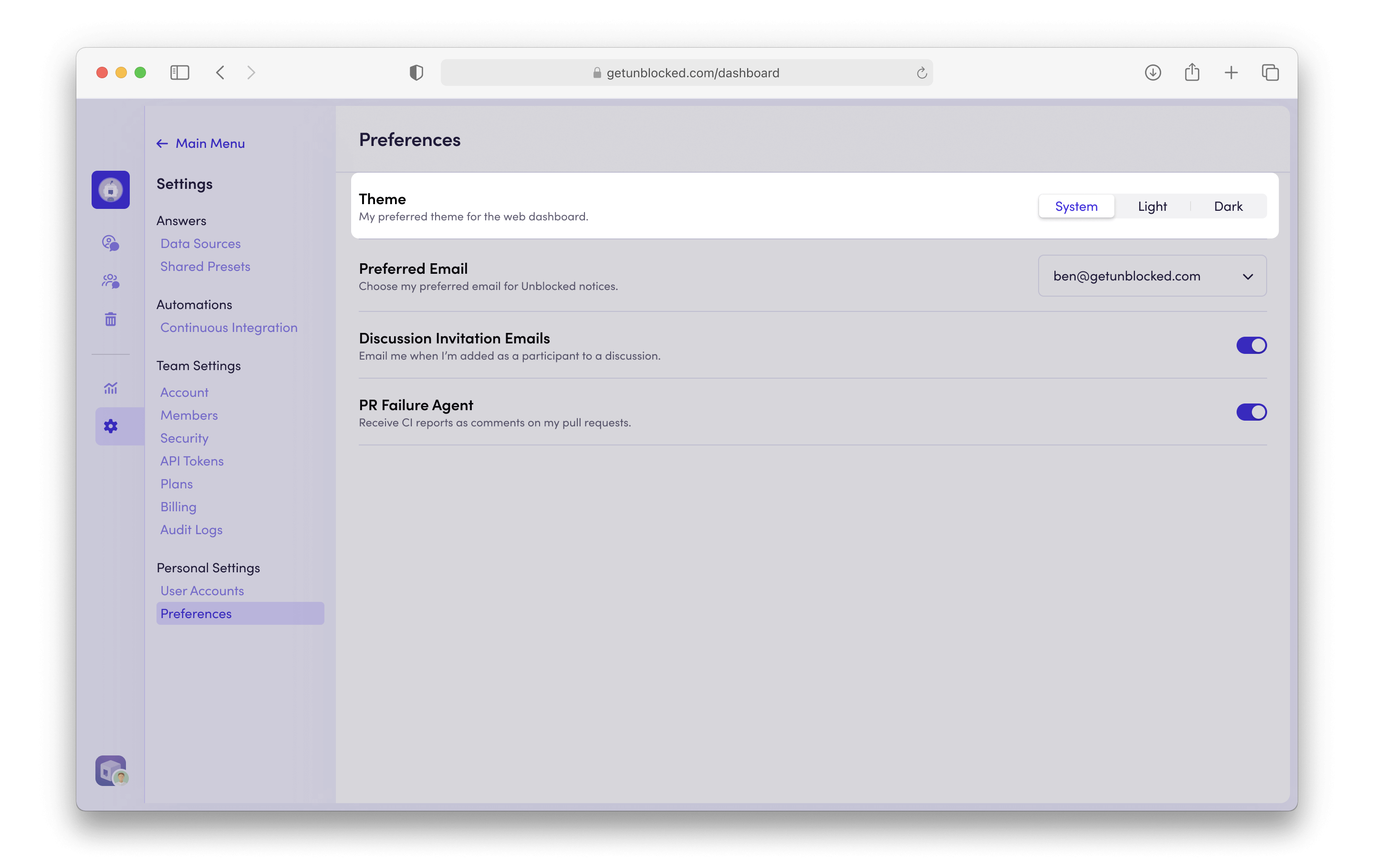
Task: Click the Unblocked robot logo icon
Action: pos(110,190)
